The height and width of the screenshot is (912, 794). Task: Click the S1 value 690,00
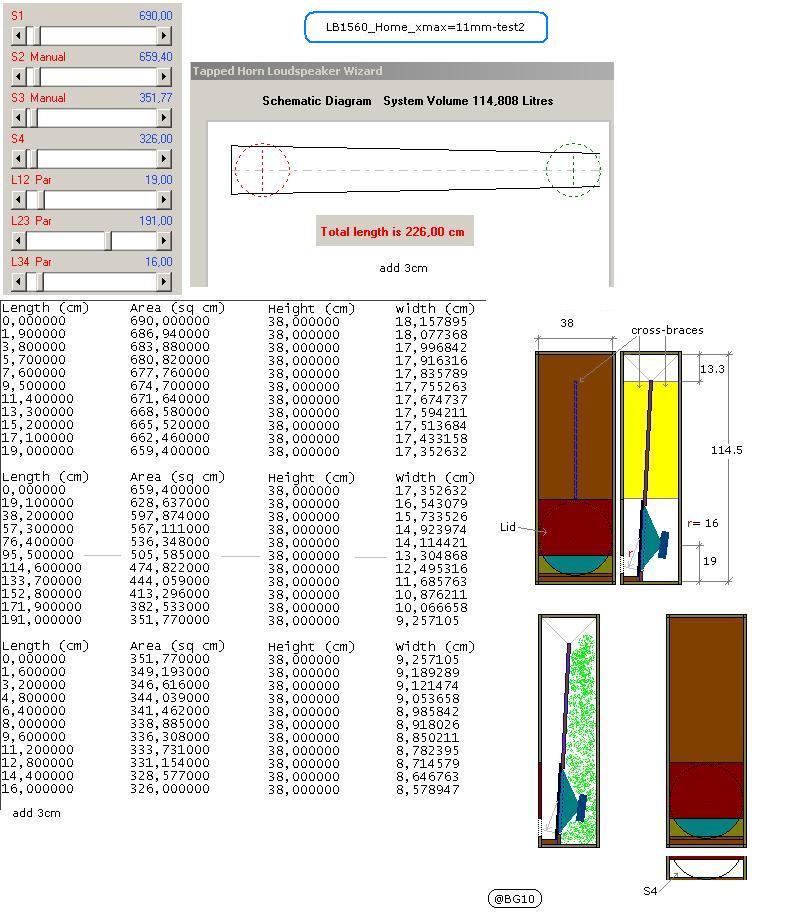tap(156, 16)
